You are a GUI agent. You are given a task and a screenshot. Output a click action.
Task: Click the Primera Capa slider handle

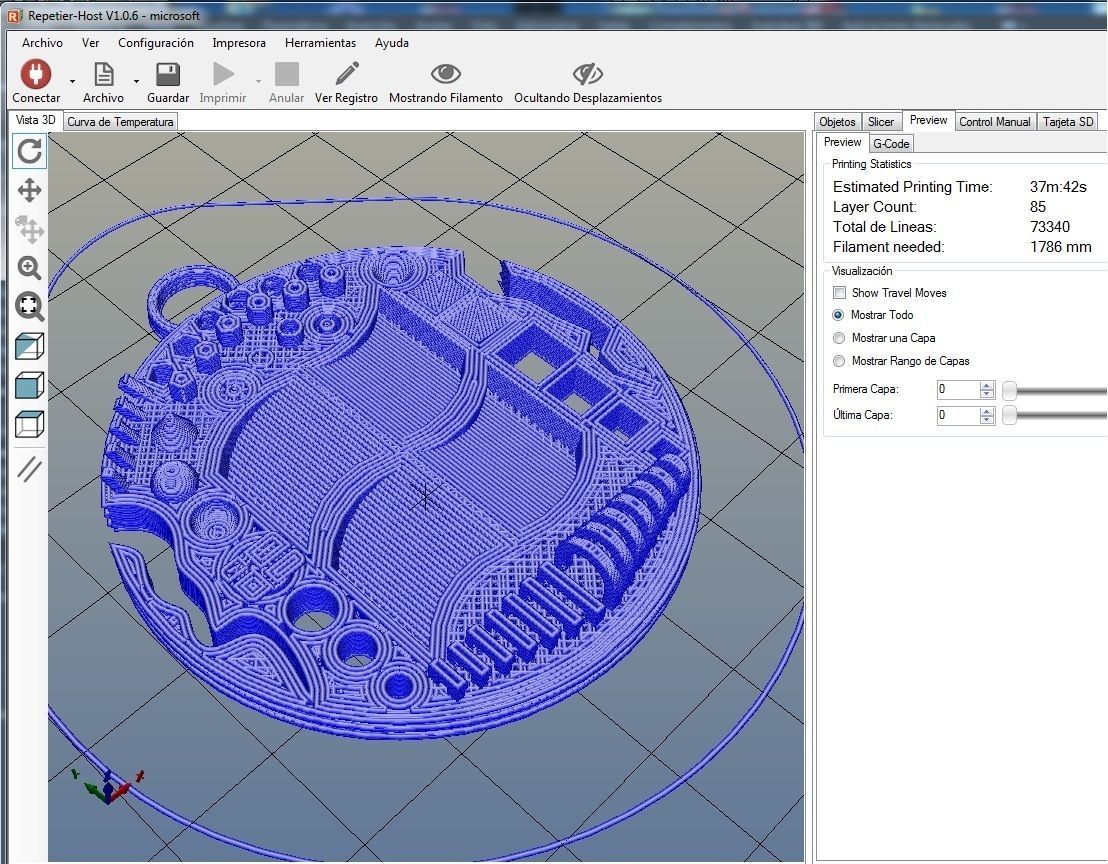[x=1010, y=390]
